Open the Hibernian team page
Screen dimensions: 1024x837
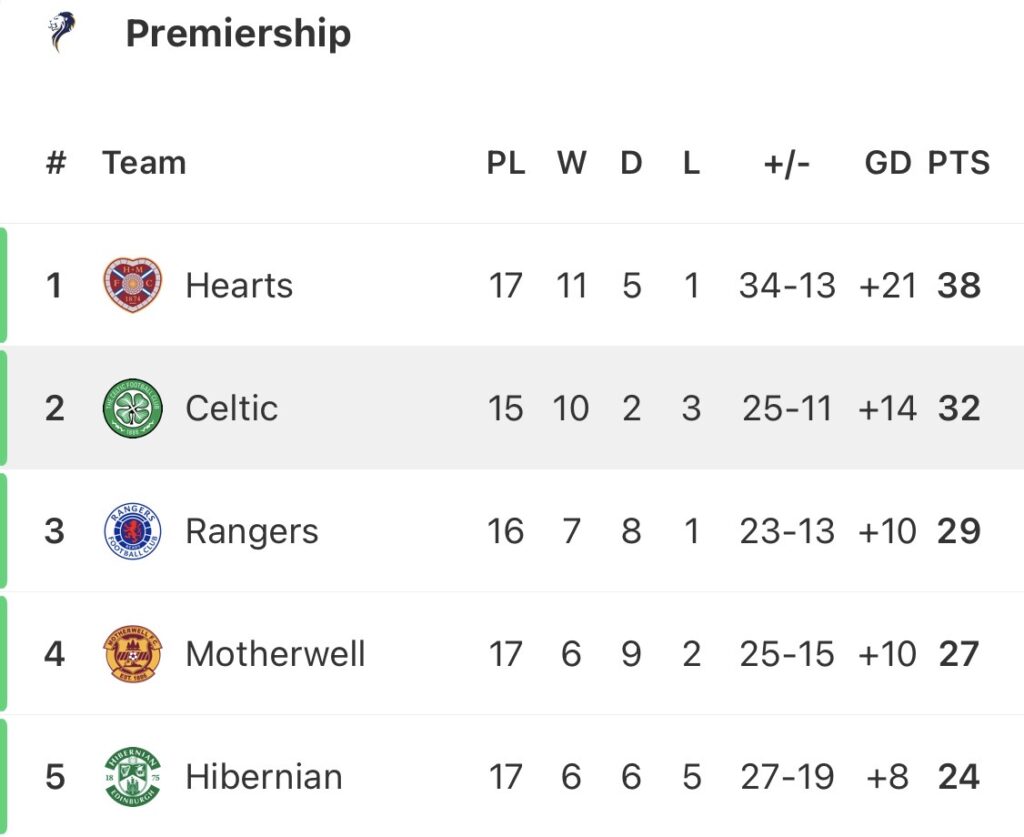pyautogui.click(x=264, y=777)
